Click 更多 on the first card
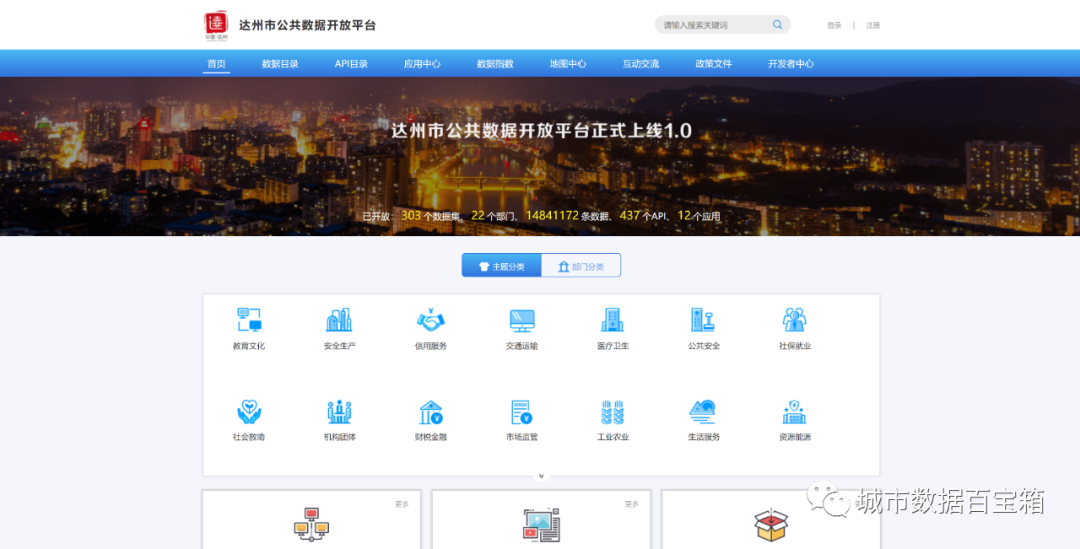 [402, 504]
